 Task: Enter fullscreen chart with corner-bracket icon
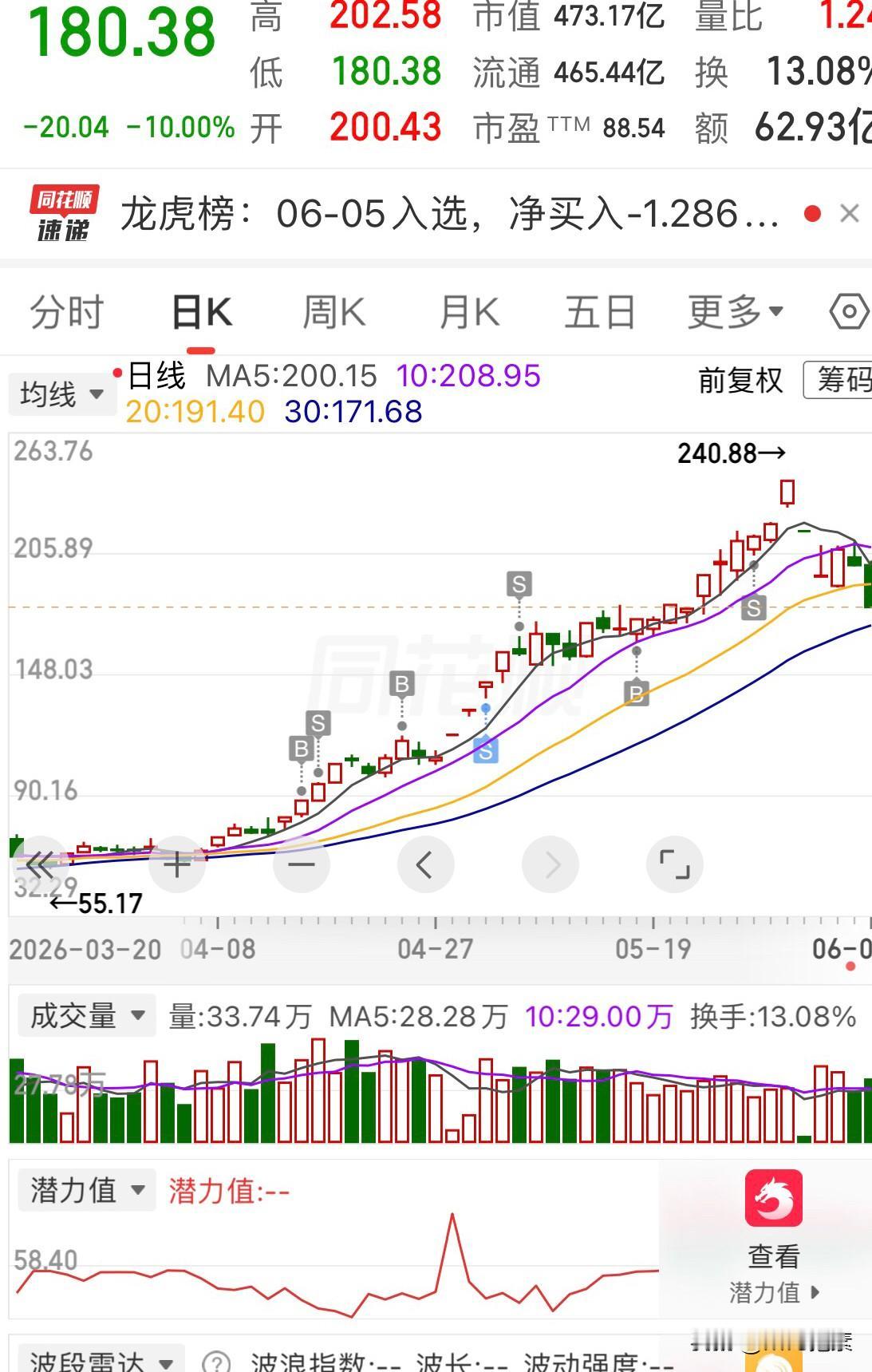click(675, 864)
